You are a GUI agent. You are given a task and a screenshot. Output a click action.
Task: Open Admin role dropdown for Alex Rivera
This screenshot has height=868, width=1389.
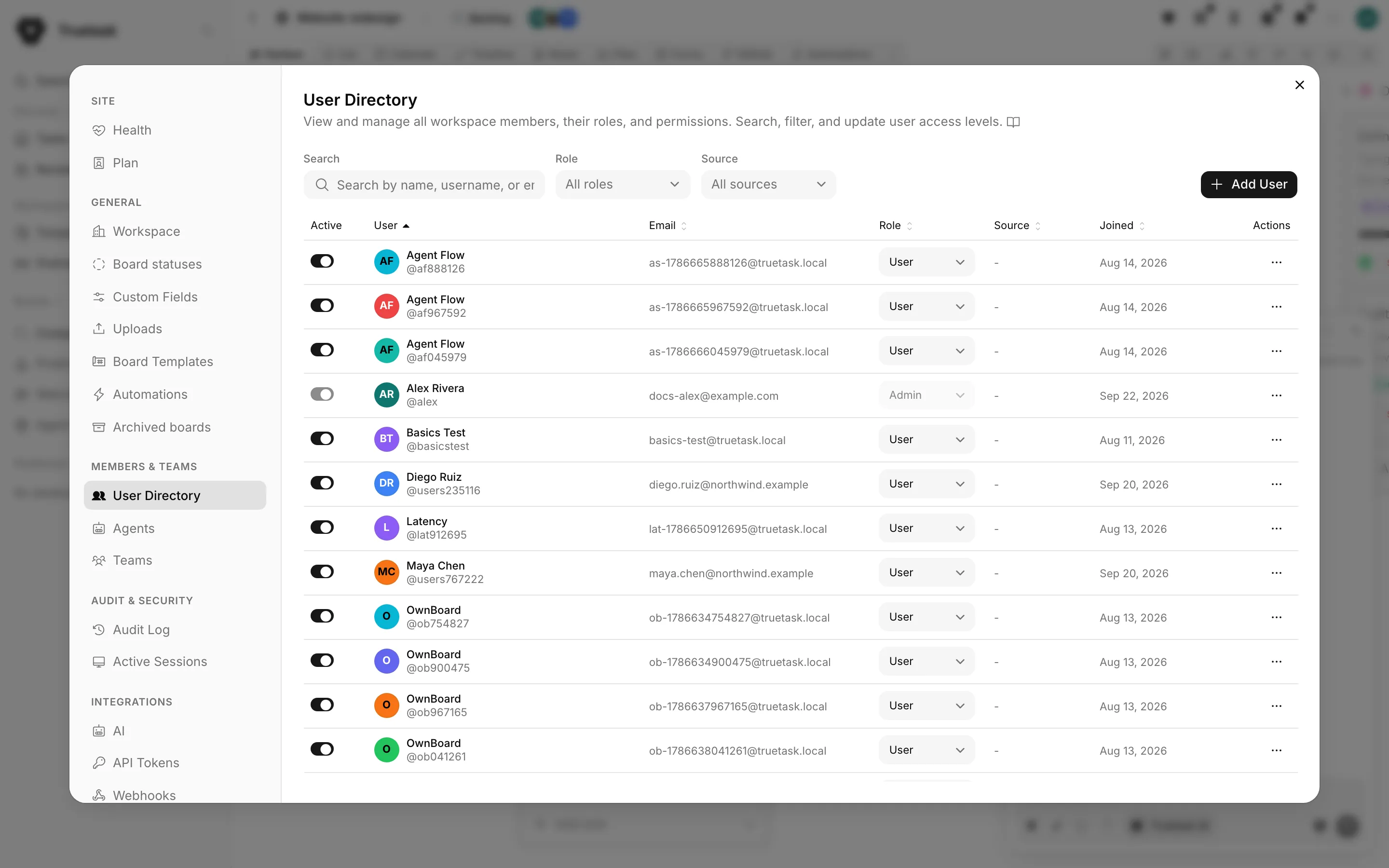tap(926, 395)
